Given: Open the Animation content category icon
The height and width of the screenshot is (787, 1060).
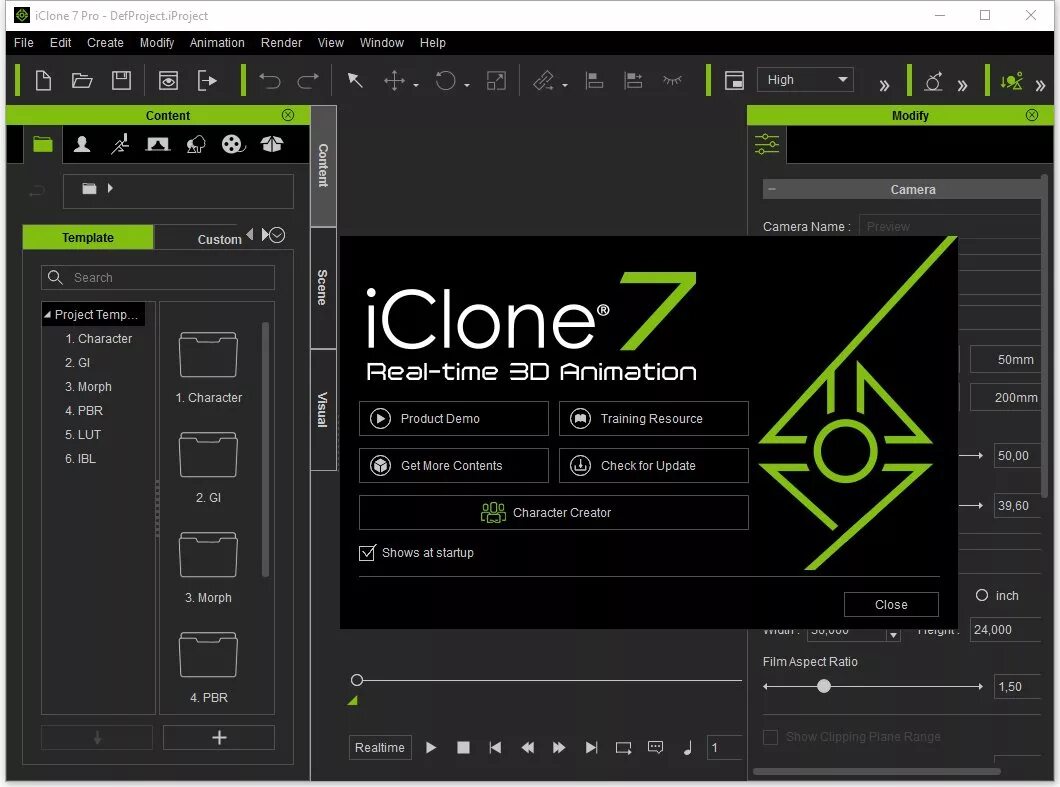Looking at the screenshot, I should tap(120, 144).
